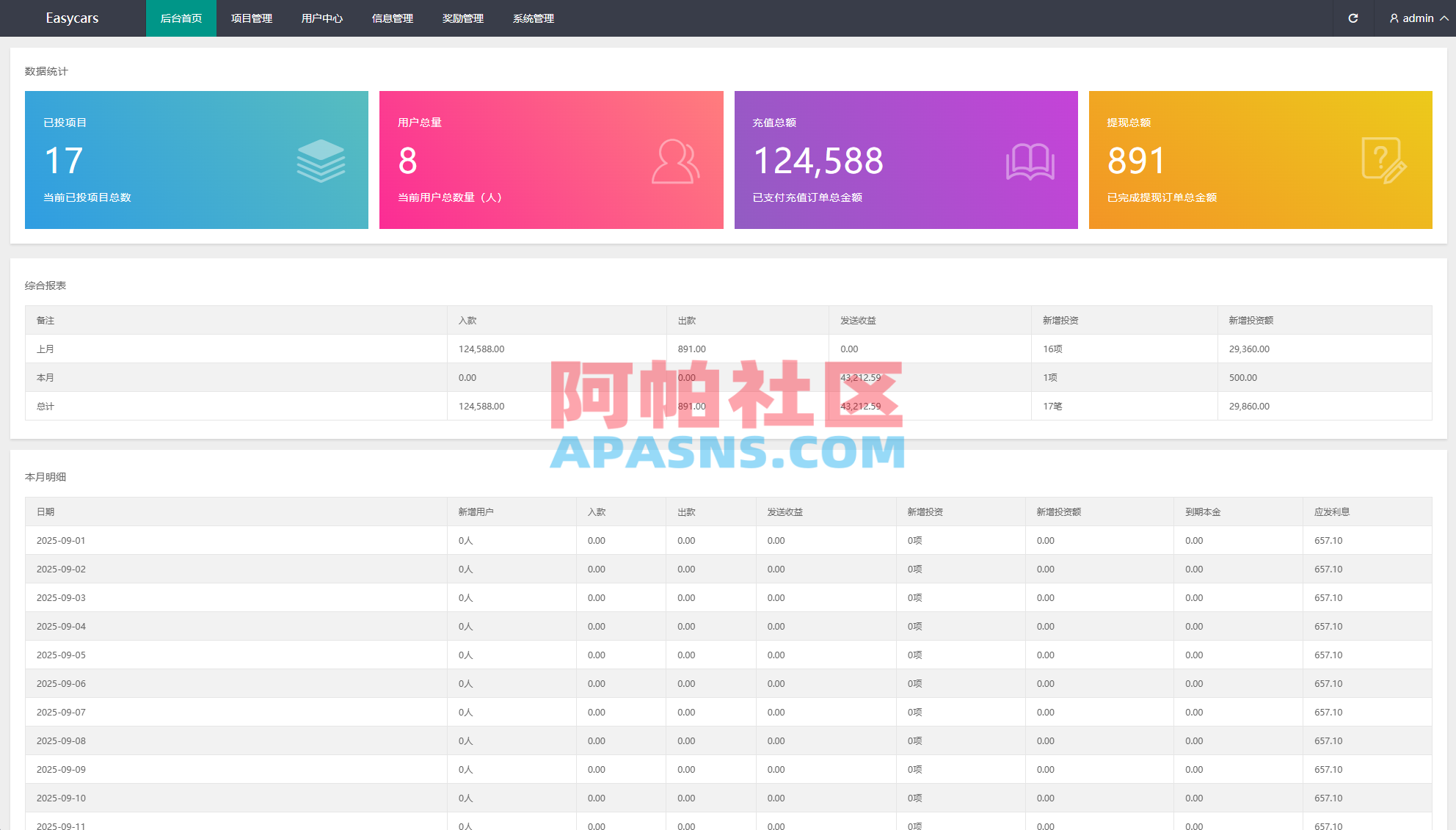Click the 数据统计 section heading

point(45,71)
